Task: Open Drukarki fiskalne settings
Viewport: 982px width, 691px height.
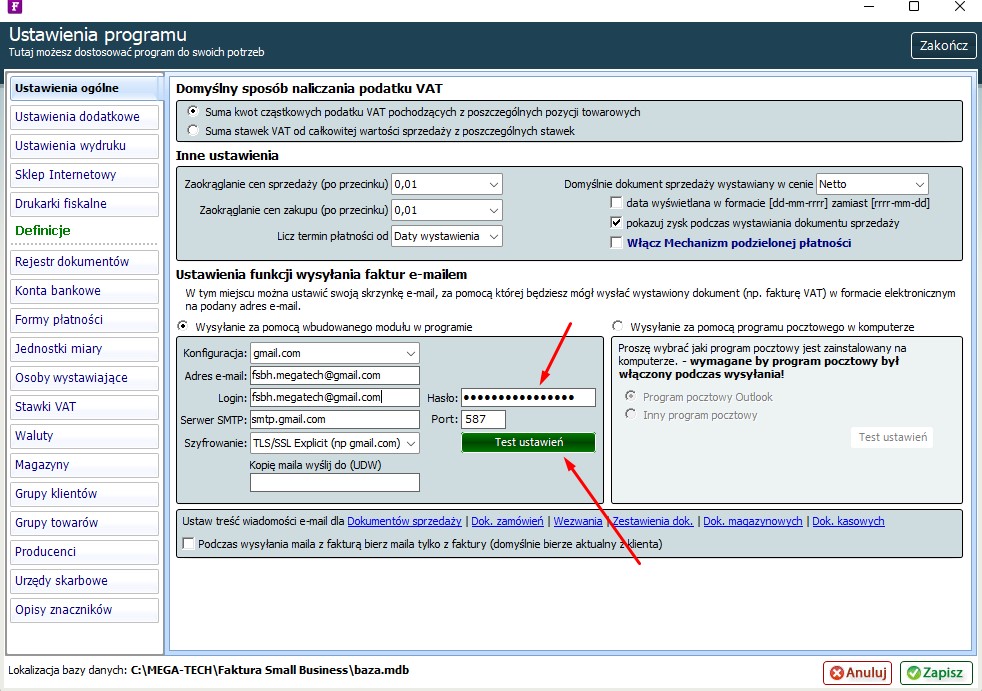Action: tap(84, 204)
